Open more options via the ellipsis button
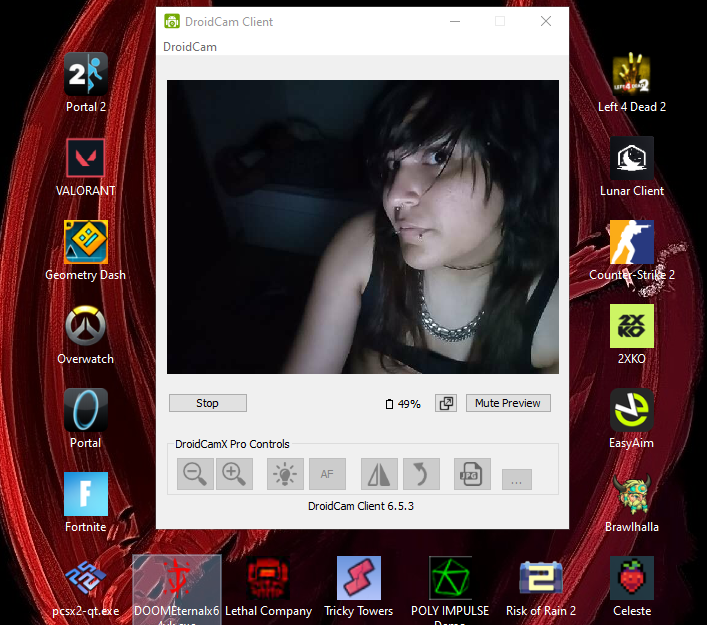The image size is (707, 625). [517, 479]
